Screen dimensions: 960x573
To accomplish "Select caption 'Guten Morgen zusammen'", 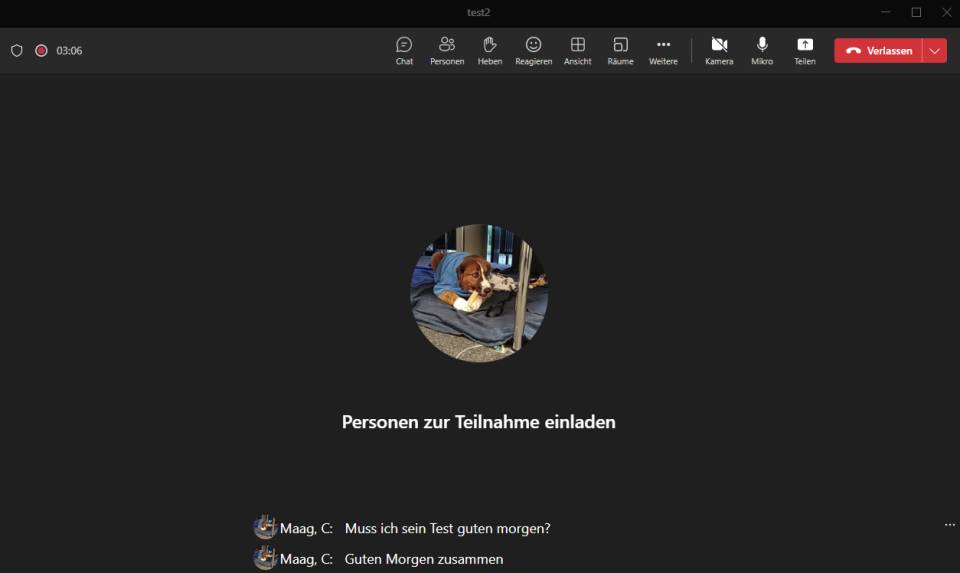I will (x=423, y=559).
